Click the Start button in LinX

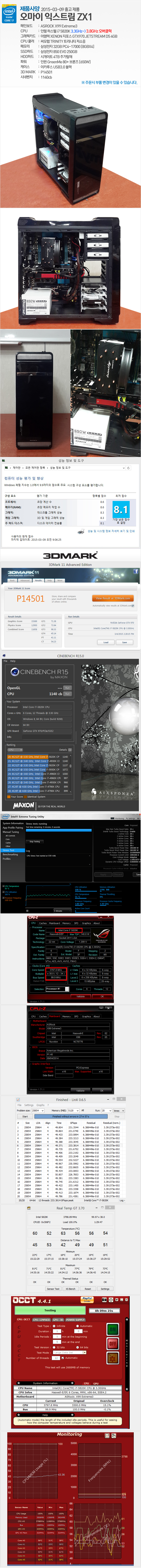point(25,1116)
